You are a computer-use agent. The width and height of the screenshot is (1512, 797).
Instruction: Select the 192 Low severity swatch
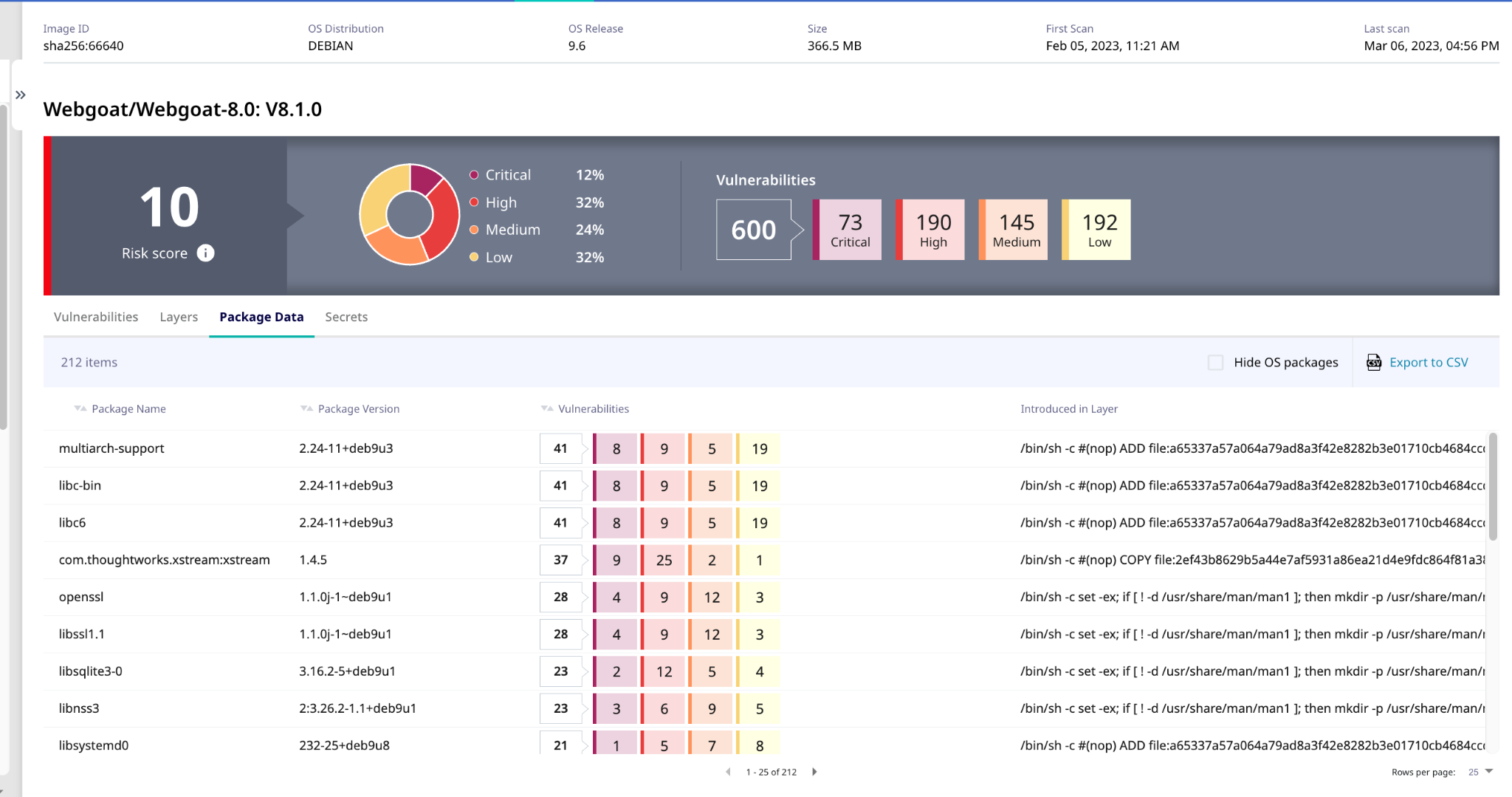pos(1098,230)
